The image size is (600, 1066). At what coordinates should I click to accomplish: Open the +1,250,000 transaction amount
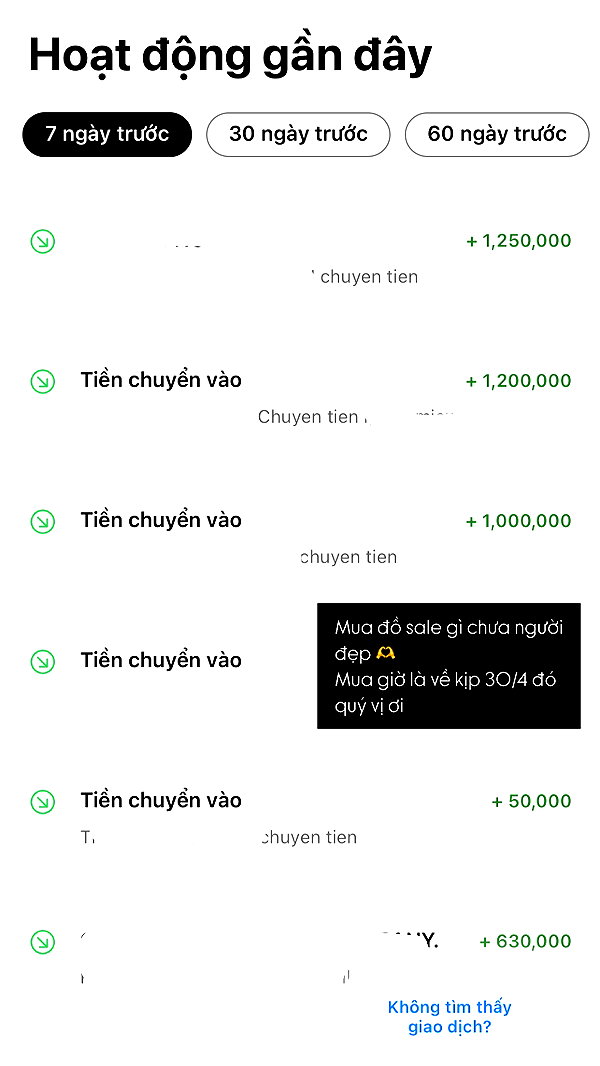tap(518, 241)
